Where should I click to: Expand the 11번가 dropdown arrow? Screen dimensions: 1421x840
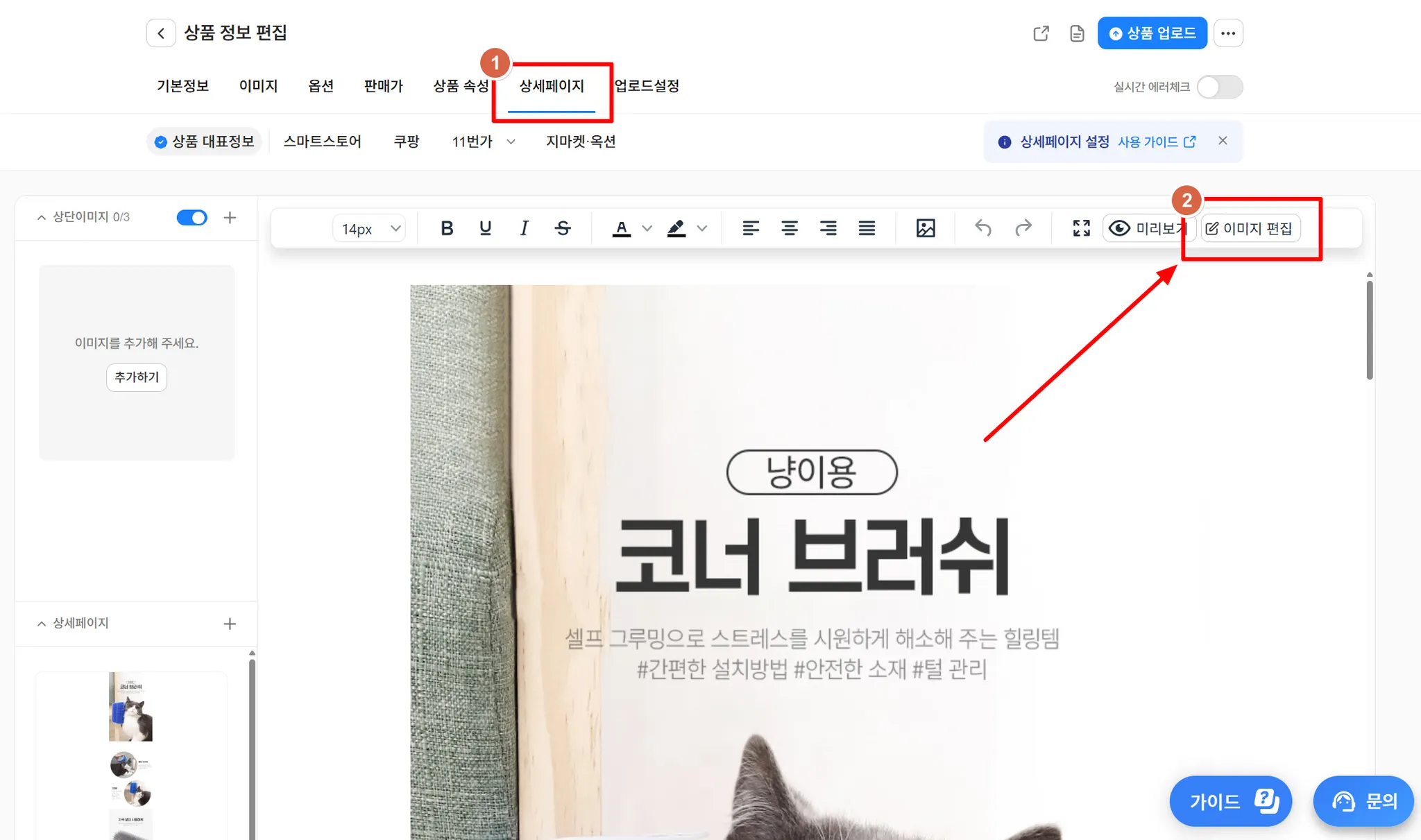(511, 142)
